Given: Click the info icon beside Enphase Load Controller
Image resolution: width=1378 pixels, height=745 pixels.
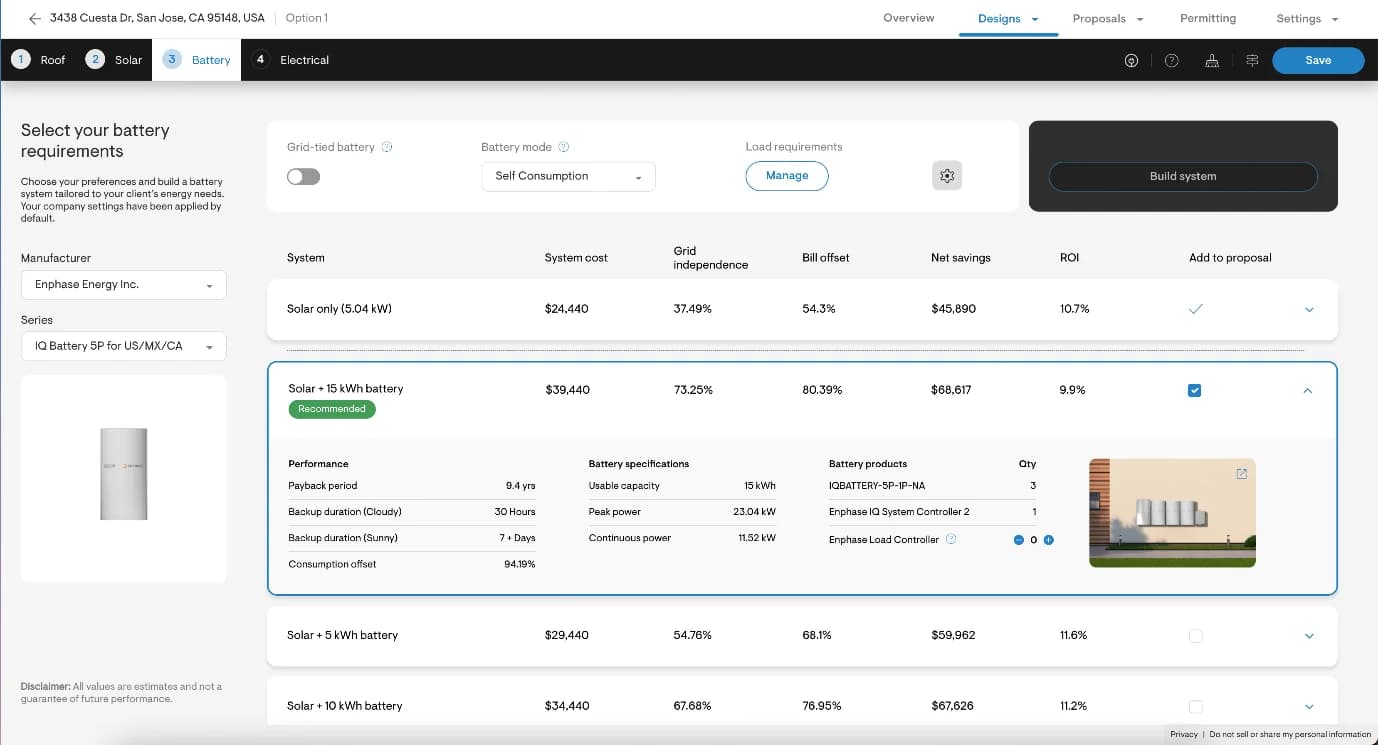Looking at the screenshot, I should click(951, 539).
